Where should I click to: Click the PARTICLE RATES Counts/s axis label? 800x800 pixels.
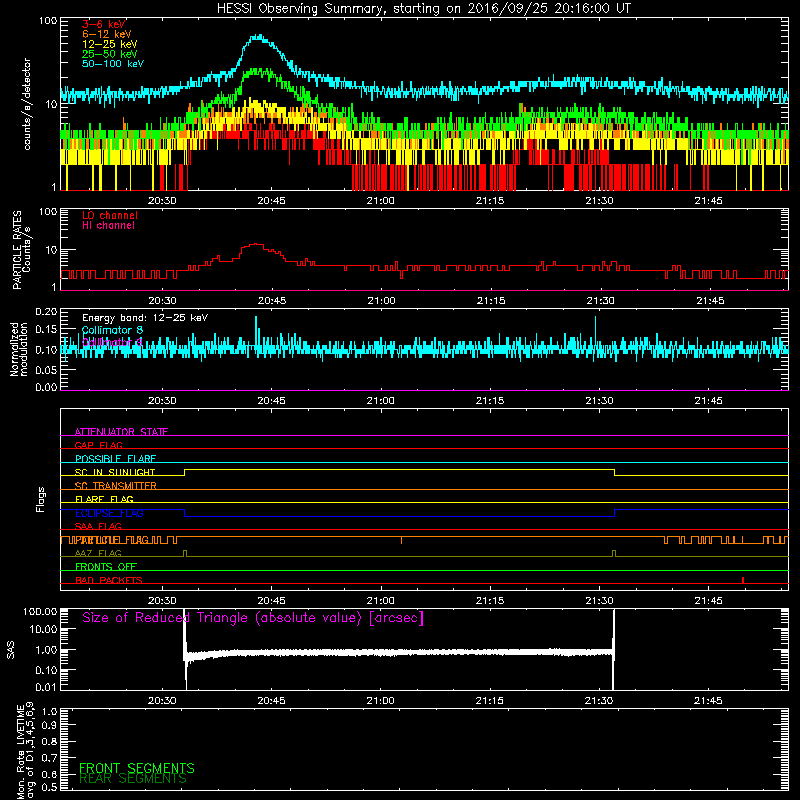(x=22, y=250)
